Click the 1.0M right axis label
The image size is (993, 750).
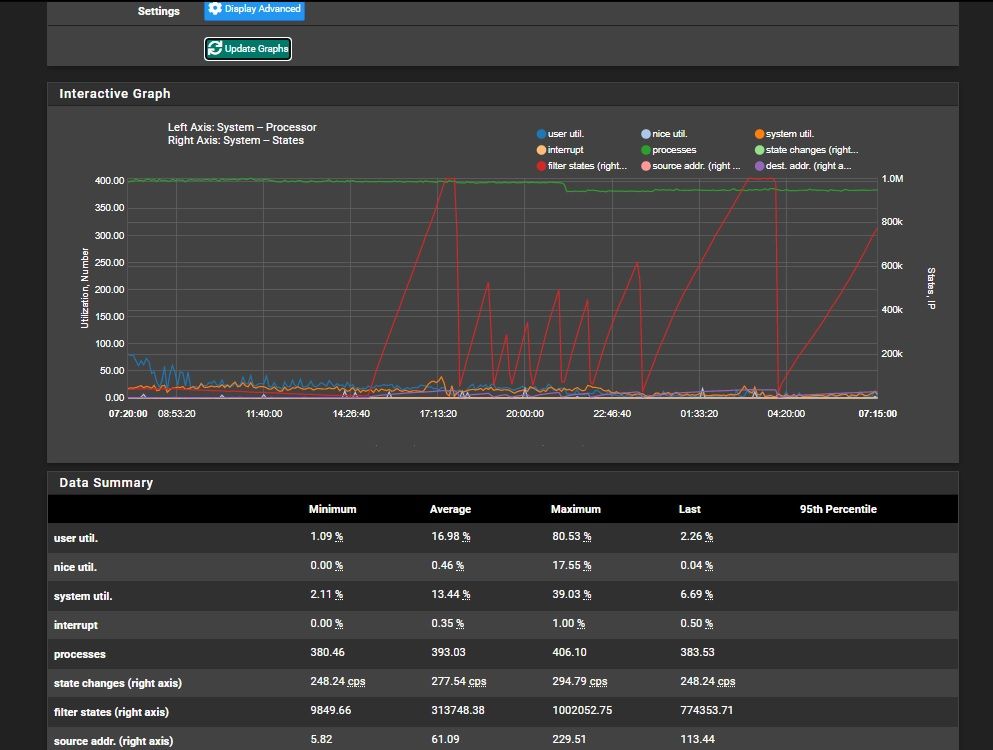click(x=892, y=179)
